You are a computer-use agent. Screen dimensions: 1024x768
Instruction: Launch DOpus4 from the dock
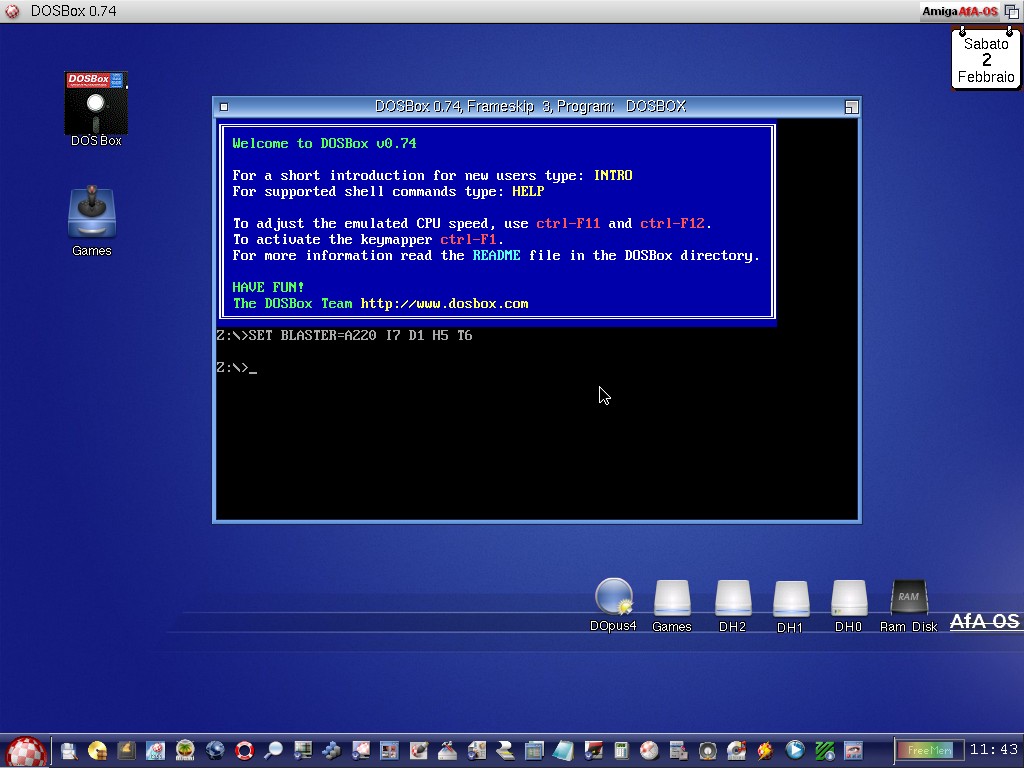(613, 598)
